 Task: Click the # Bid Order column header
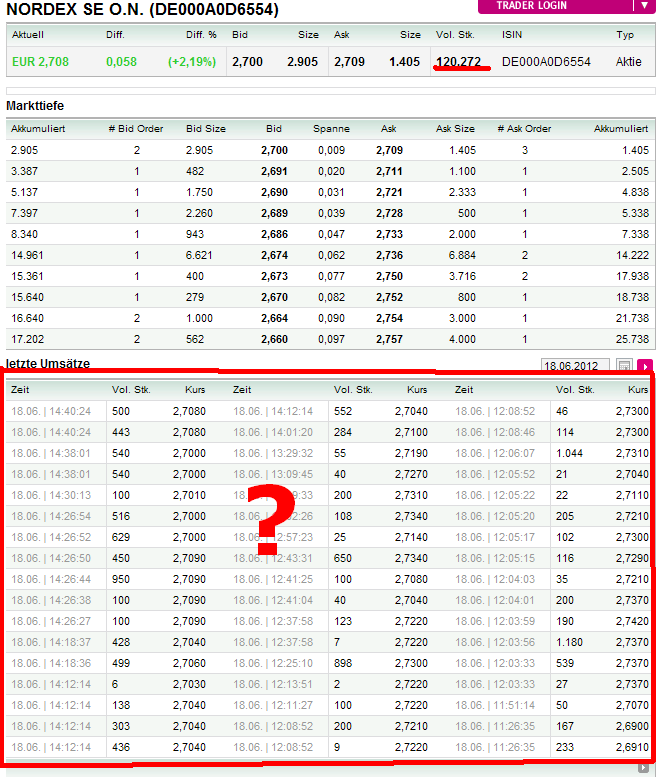tap(136, 129)
